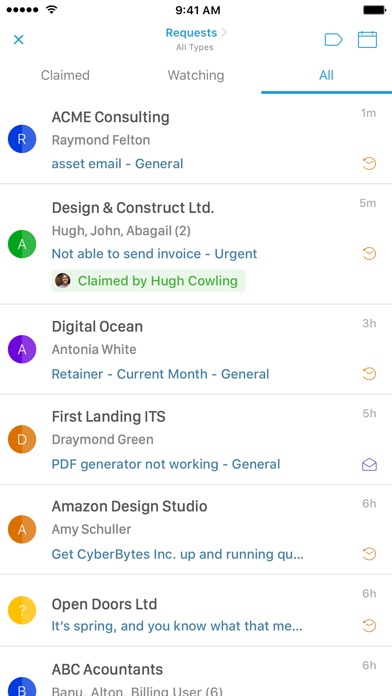Tap clock icon on Amazon Design Studio row

click(x=369, y=554)
